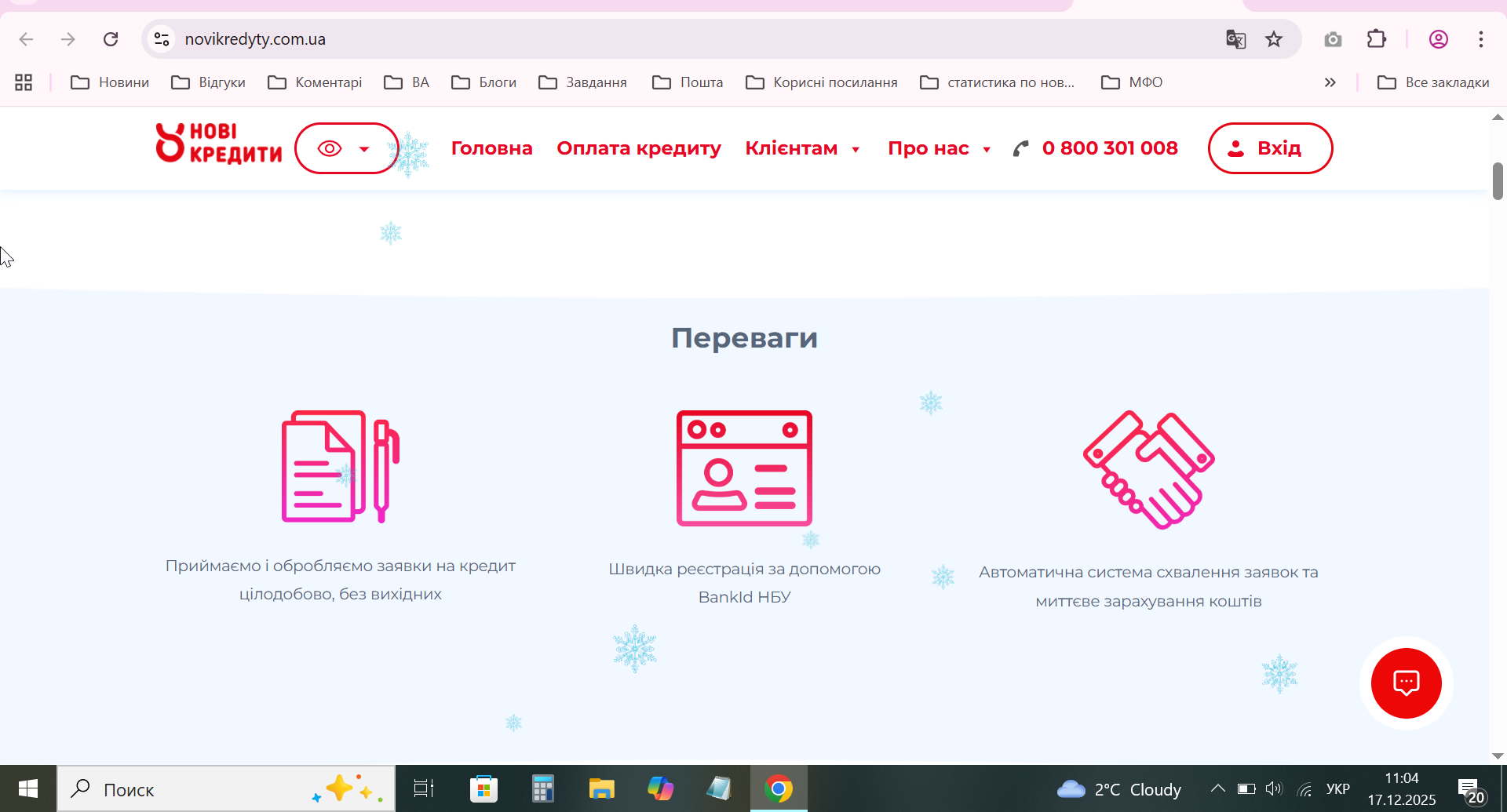Open the МФО bookmark folder
1507x812 pixels.
(1132, 82)
